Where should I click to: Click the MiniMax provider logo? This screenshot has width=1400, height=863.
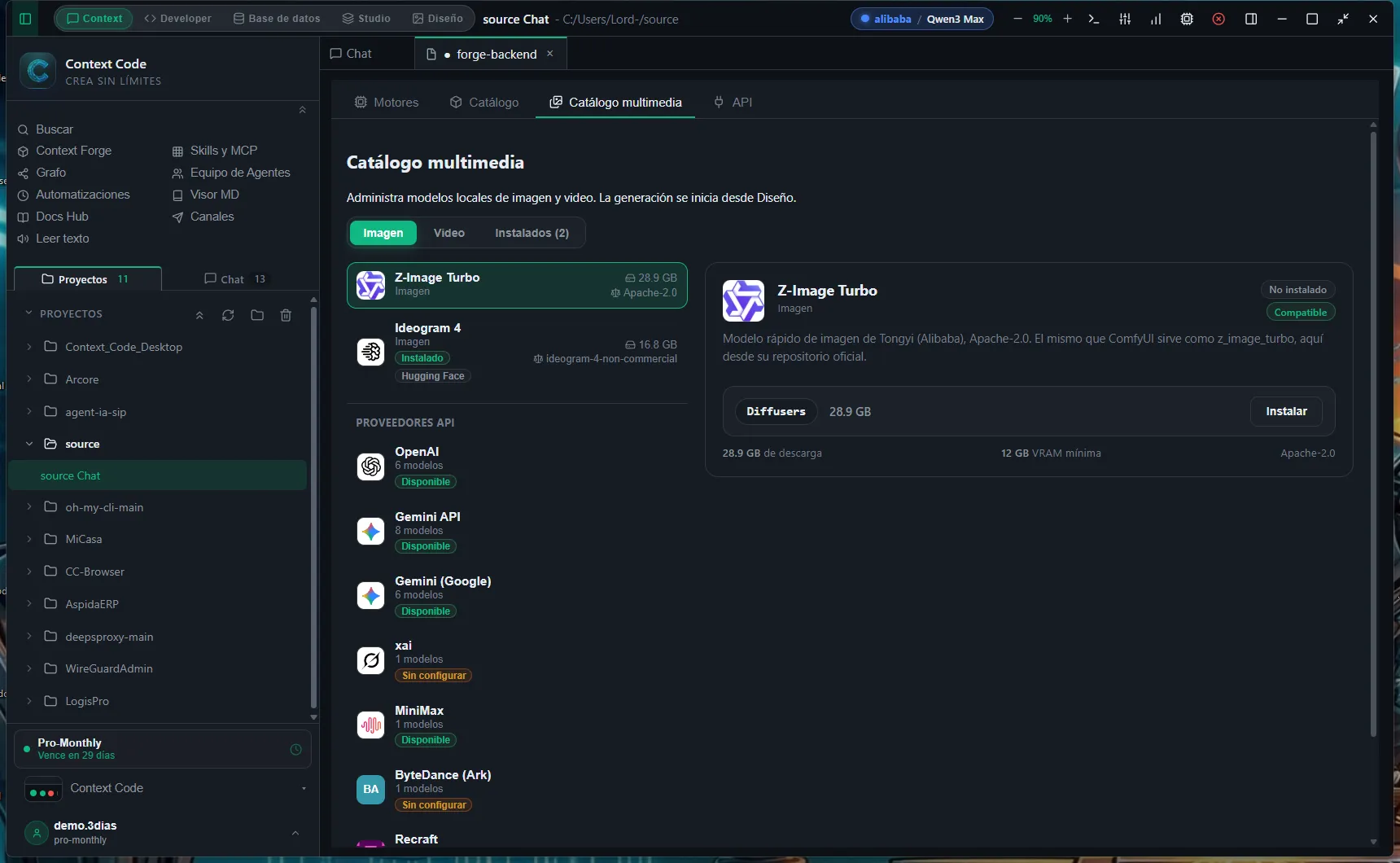click(370, 725)
